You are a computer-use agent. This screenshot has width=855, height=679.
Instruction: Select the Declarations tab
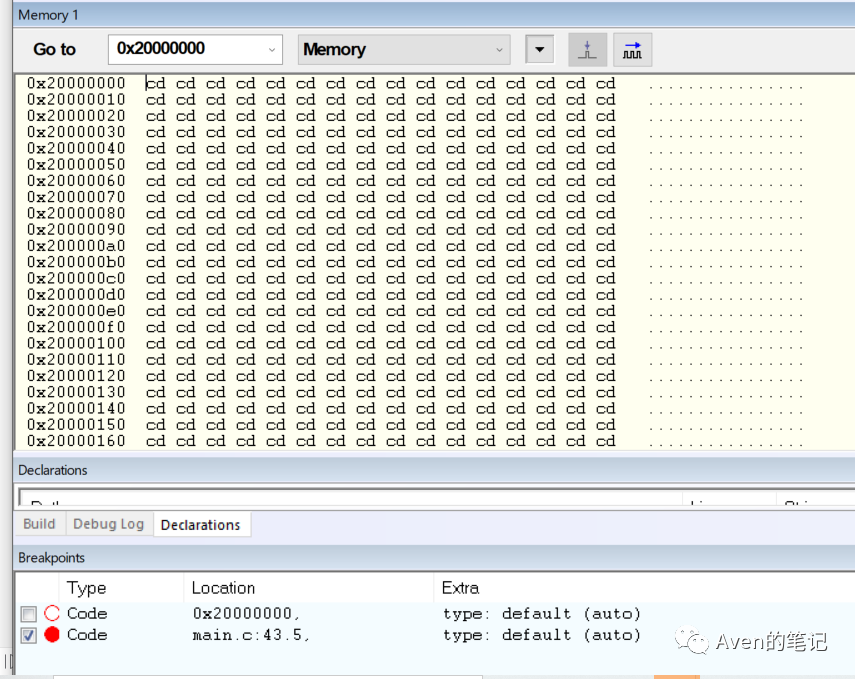tap(201, 525)
